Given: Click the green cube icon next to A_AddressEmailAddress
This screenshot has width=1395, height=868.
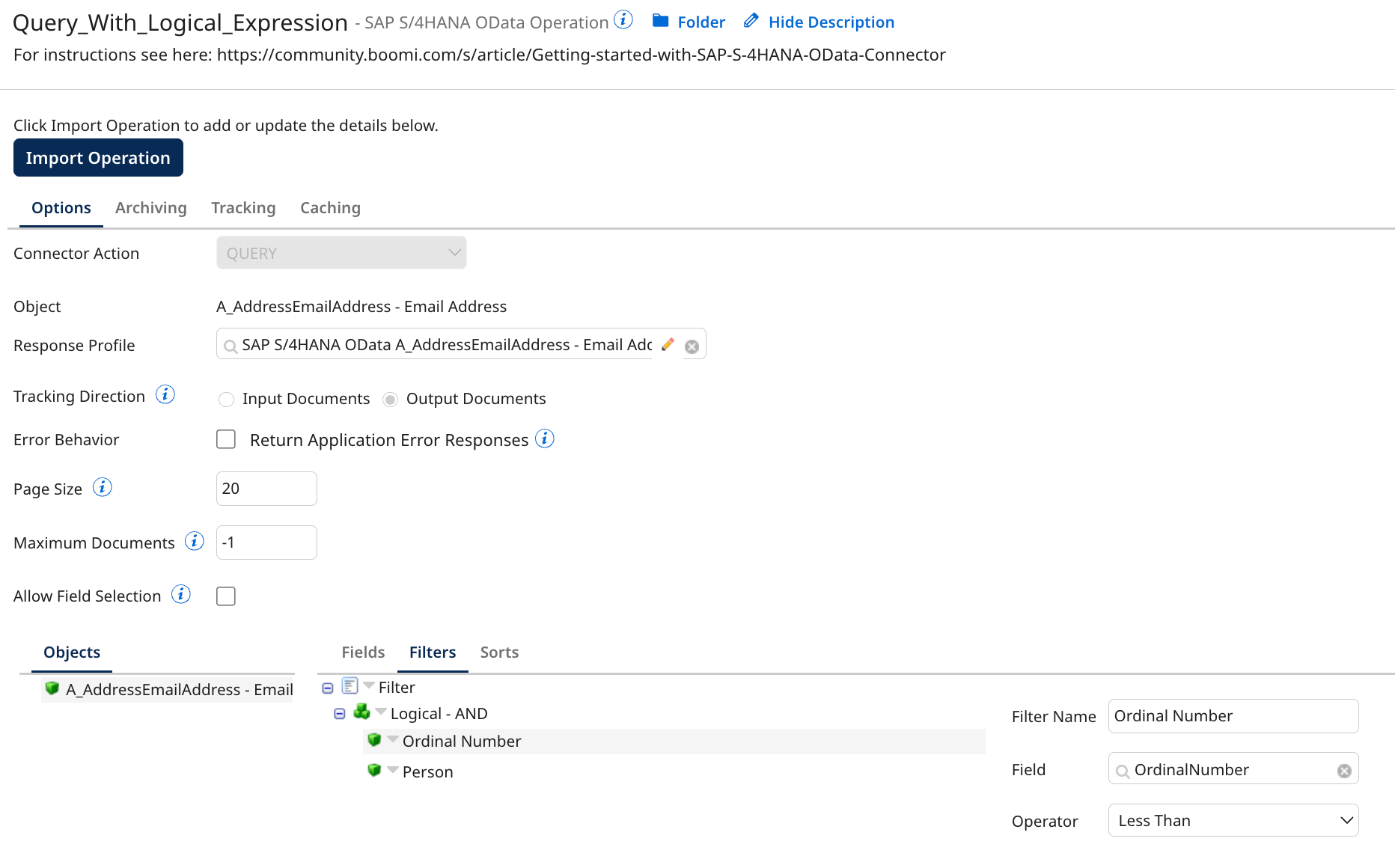Looking at the screenshot, I should point(52,688).
